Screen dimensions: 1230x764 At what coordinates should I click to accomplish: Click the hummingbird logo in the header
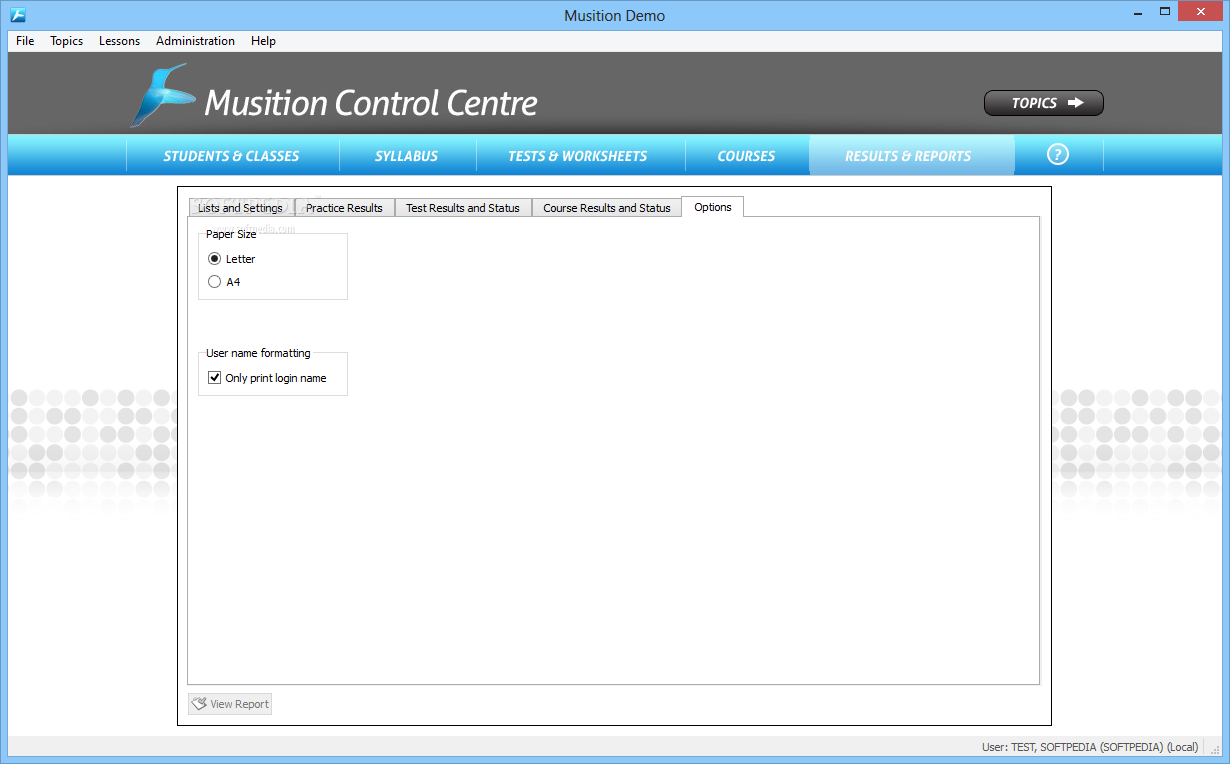(162, 96)
